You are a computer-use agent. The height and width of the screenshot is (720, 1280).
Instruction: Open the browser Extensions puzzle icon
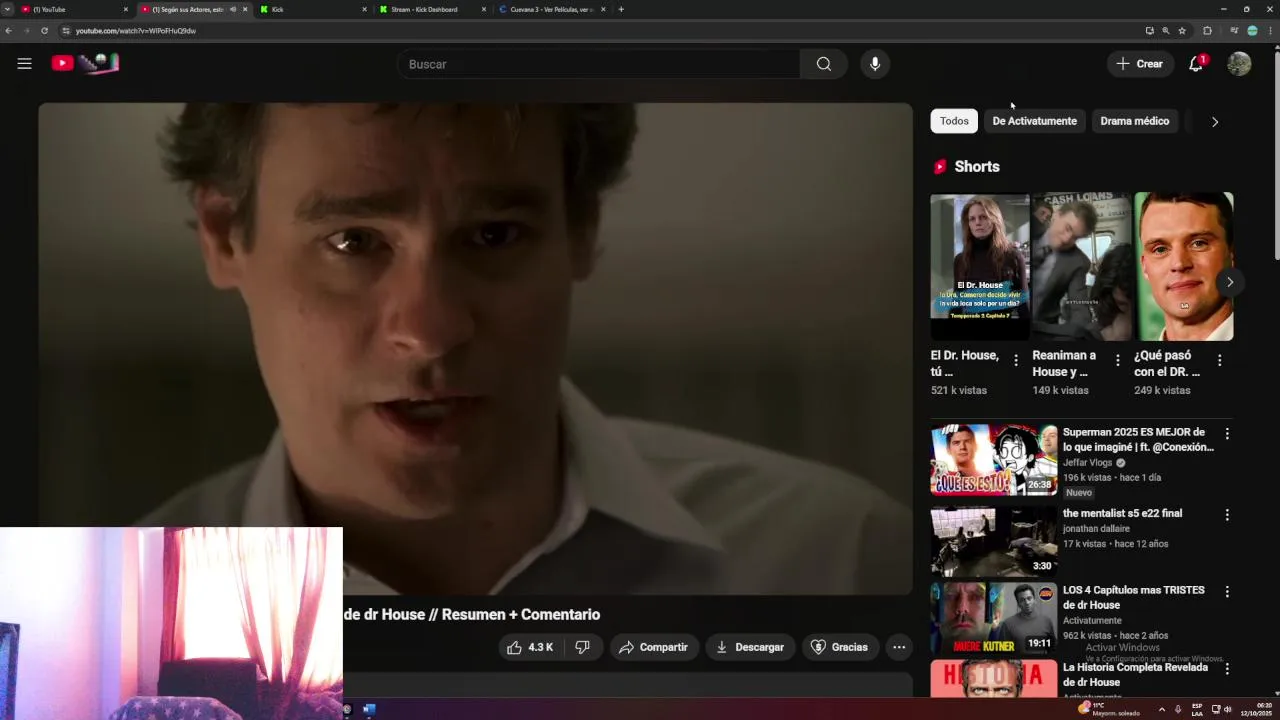[x=1207, y=31]
